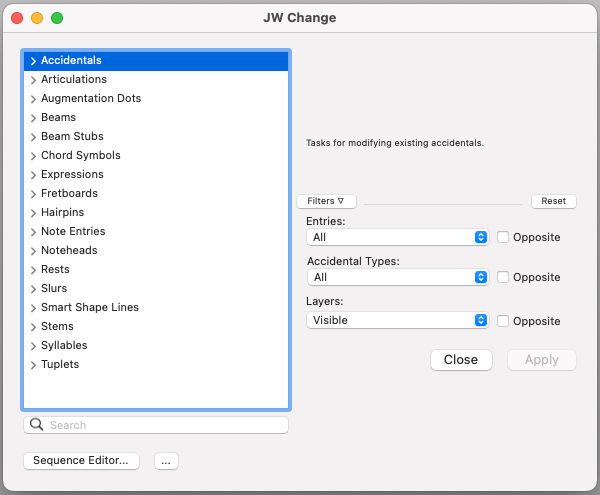Screen dimensions: 600x495
Task: Toggle Opposite checkbox for Layers
Action: (x=502, y=321)
